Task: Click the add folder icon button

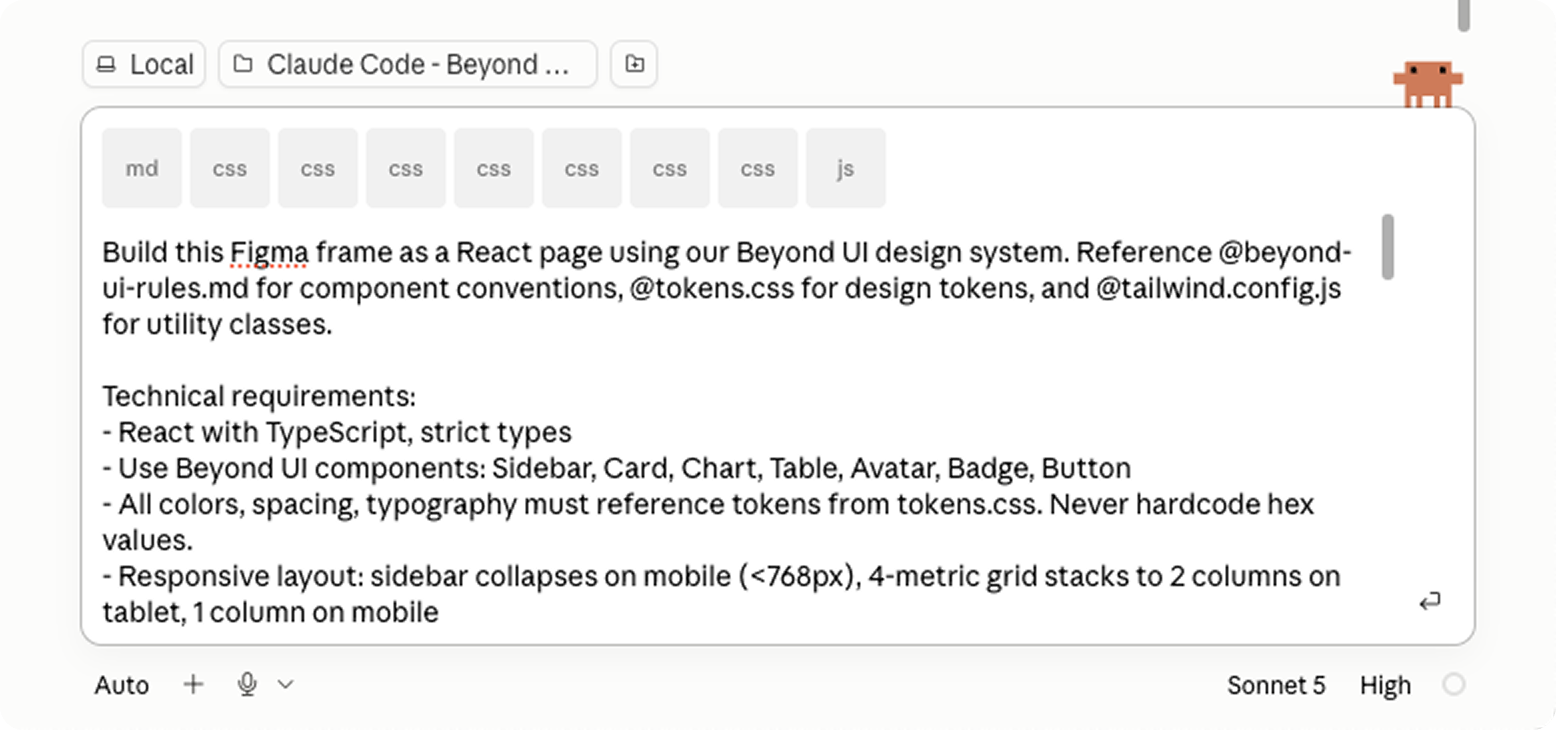Action: (x=634, y=65)
